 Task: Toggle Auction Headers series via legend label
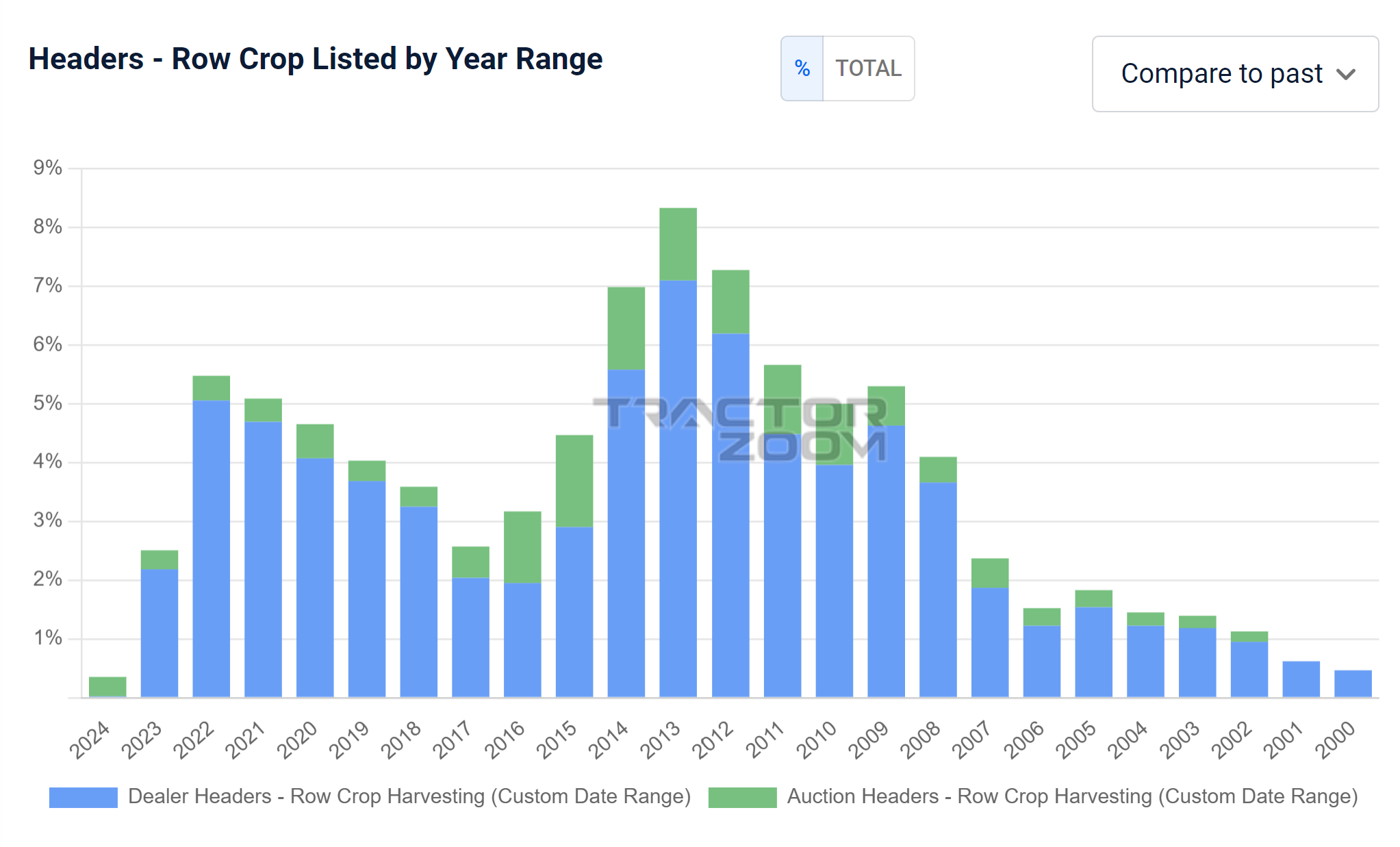click(x=1071, y=796)
